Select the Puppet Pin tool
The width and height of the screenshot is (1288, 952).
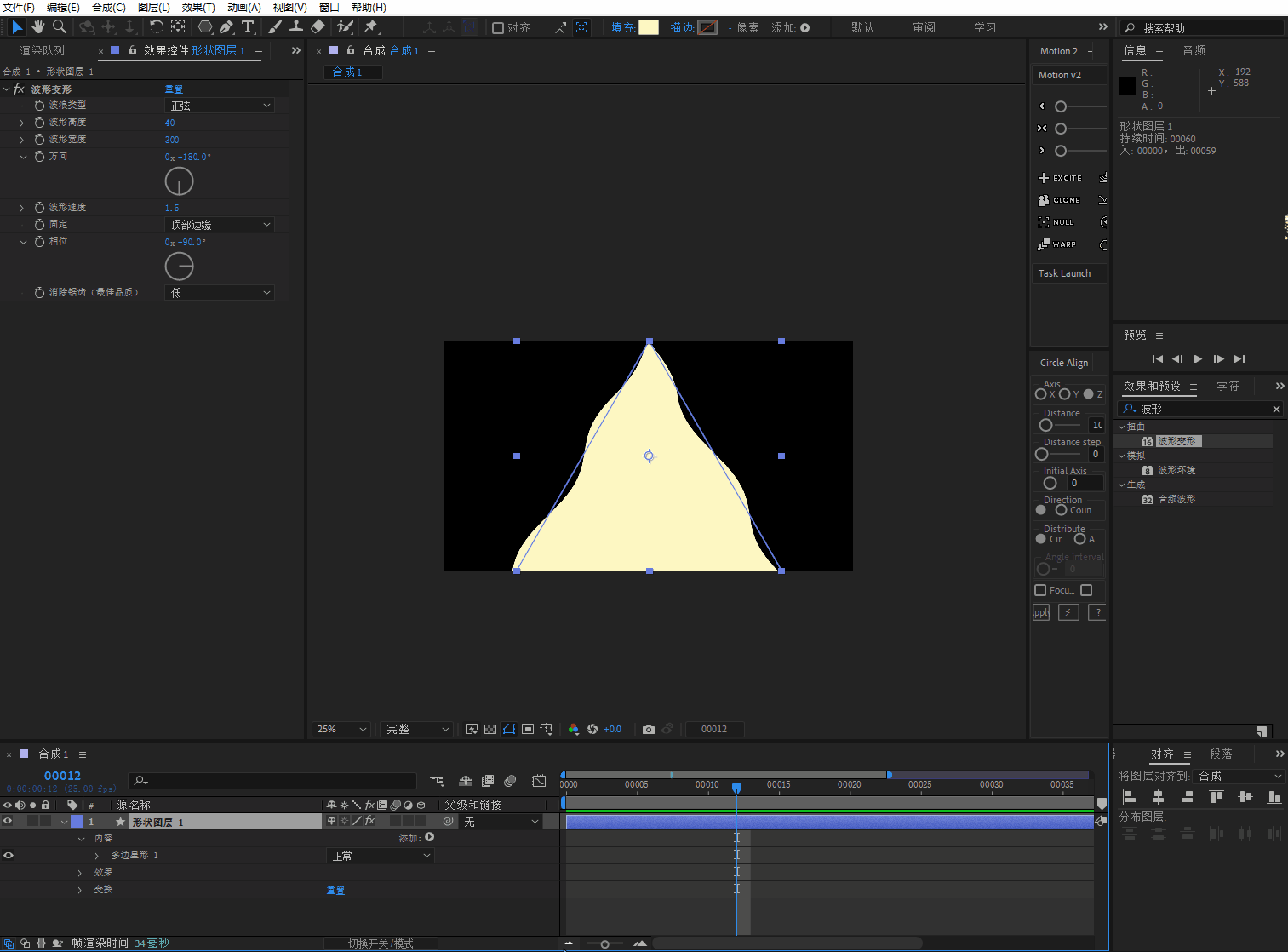tap(371, 27)
